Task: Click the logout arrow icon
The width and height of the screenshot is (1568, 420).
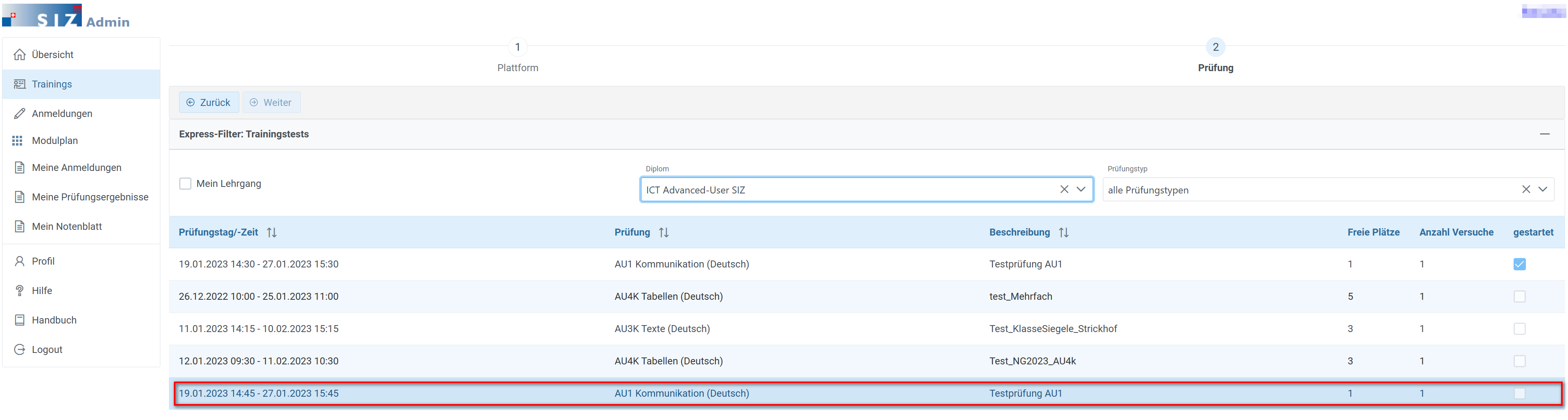Action: [x=20, y=349]
